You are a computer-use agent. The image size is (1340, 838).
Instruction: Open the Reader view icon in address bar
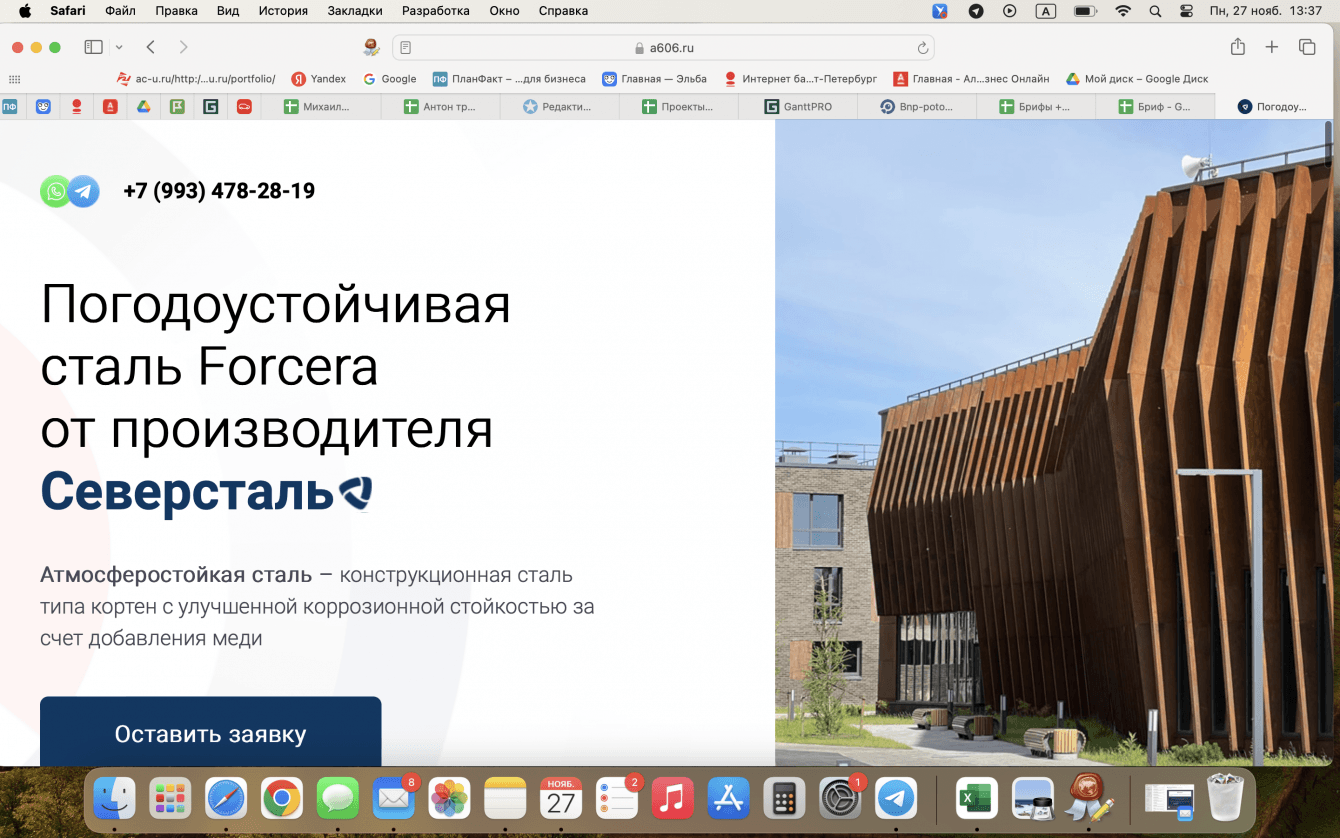(x=406, y=48)
